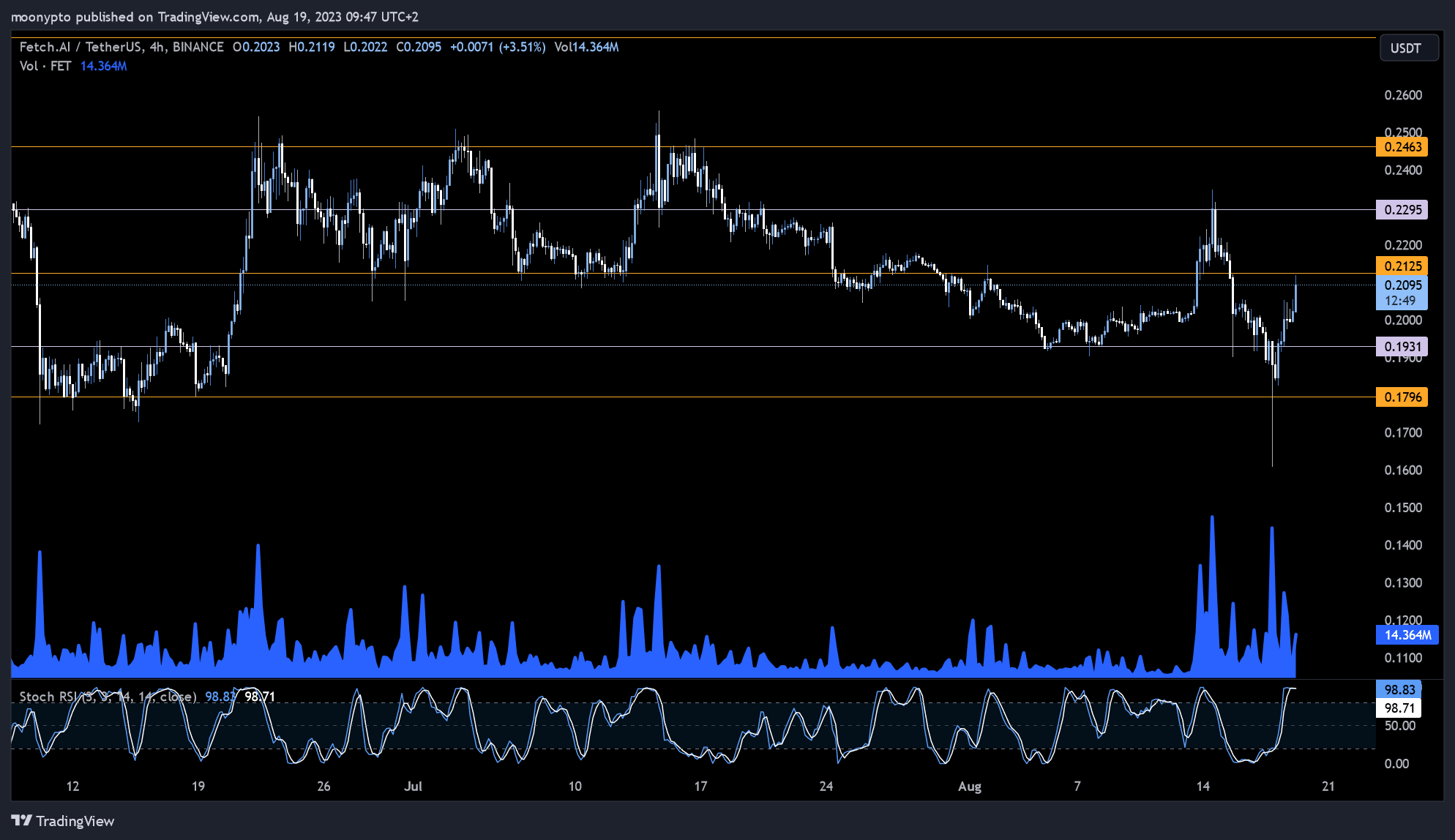Screen dimensions: 1455x840
Task: Click the Stoch RSI 98.71 axis value
Action: click(1399, 708)
